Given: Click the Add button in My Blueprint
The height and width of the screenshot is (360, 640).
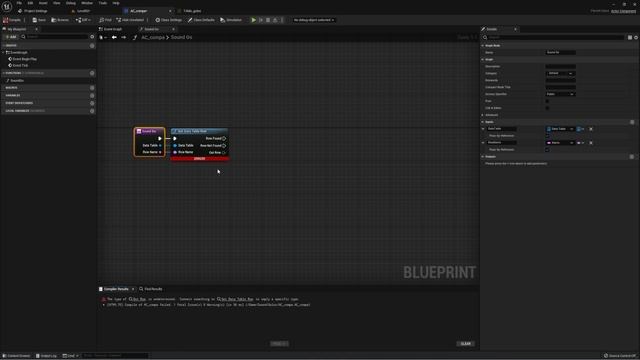Looking at the screenshot, I should tap(11, 37).
